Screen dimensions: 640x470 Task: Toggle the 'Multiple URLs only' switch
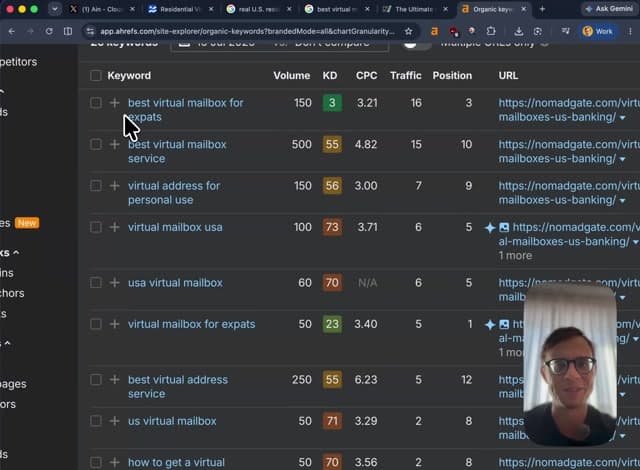416,44
